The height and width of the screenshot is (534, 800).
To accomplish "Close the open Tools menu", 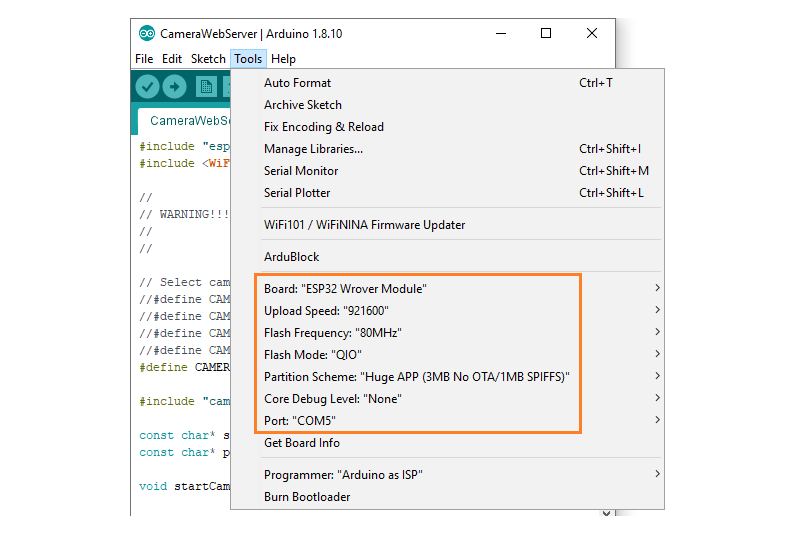I will (248, 59).
